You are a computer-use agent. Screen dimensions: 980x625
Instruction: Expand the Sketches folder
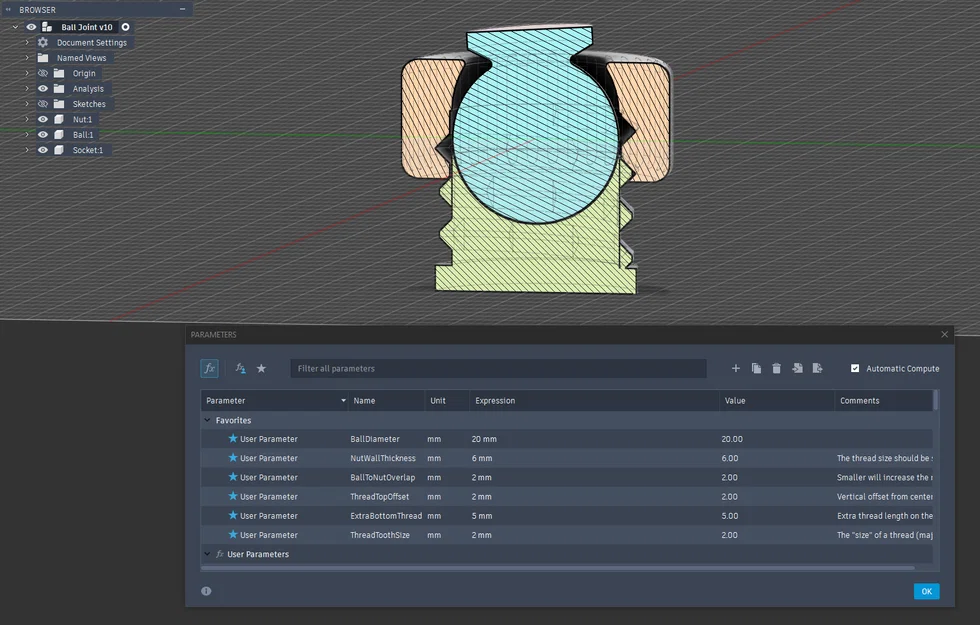tap(27, 104)
